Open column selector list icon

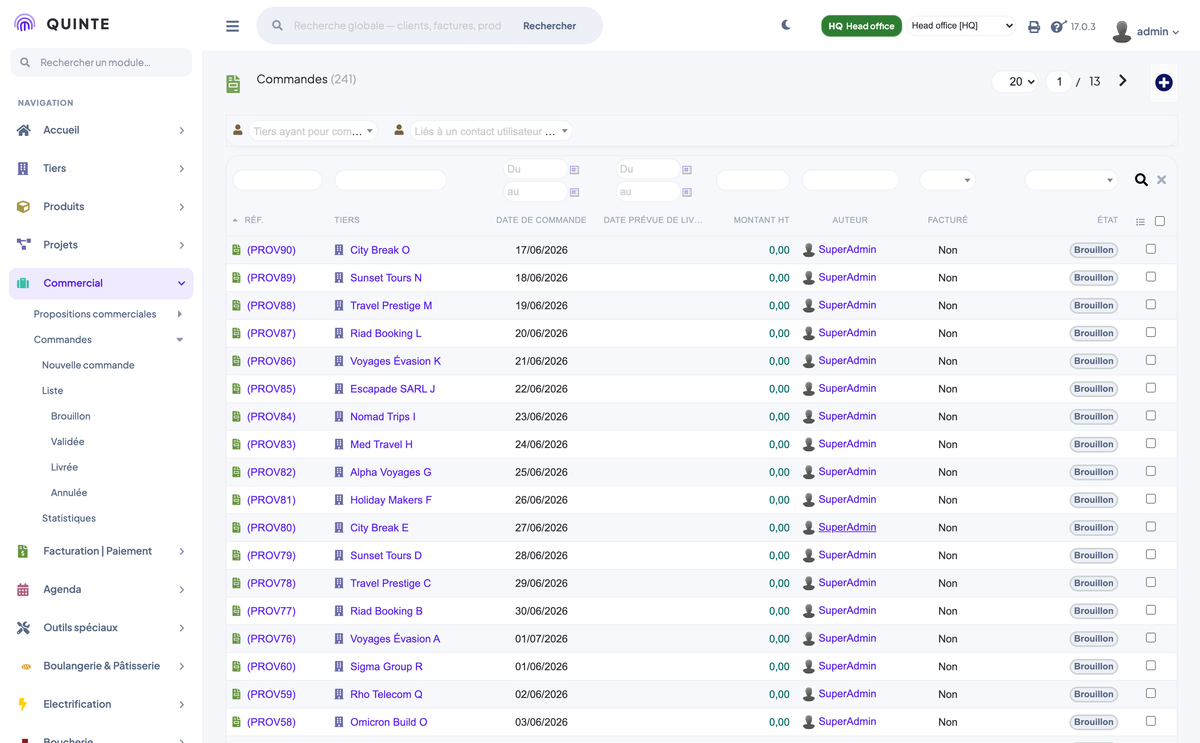pos(1140,222)
